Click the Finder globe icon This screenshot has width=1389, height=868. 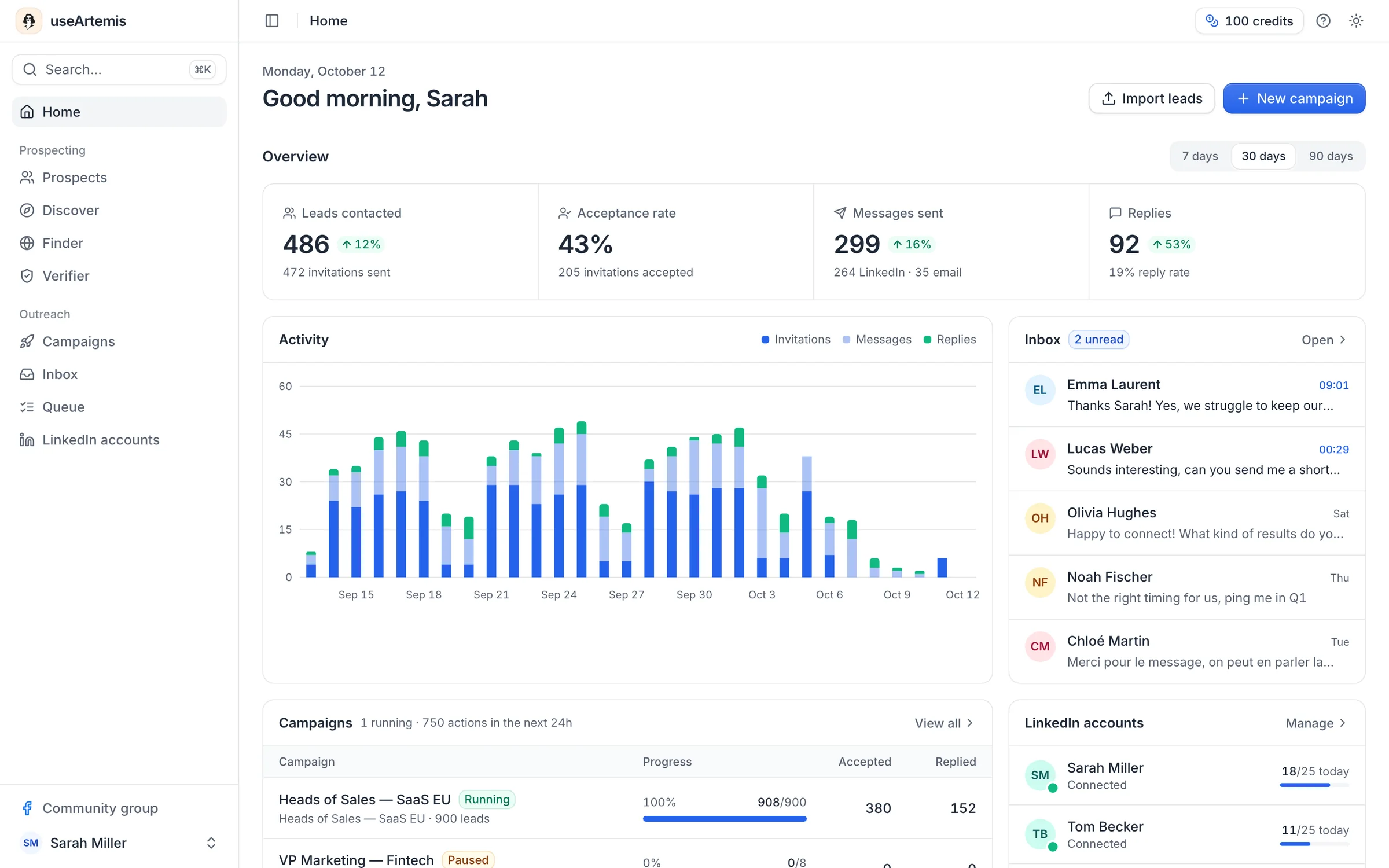click(x=27, y=243)
